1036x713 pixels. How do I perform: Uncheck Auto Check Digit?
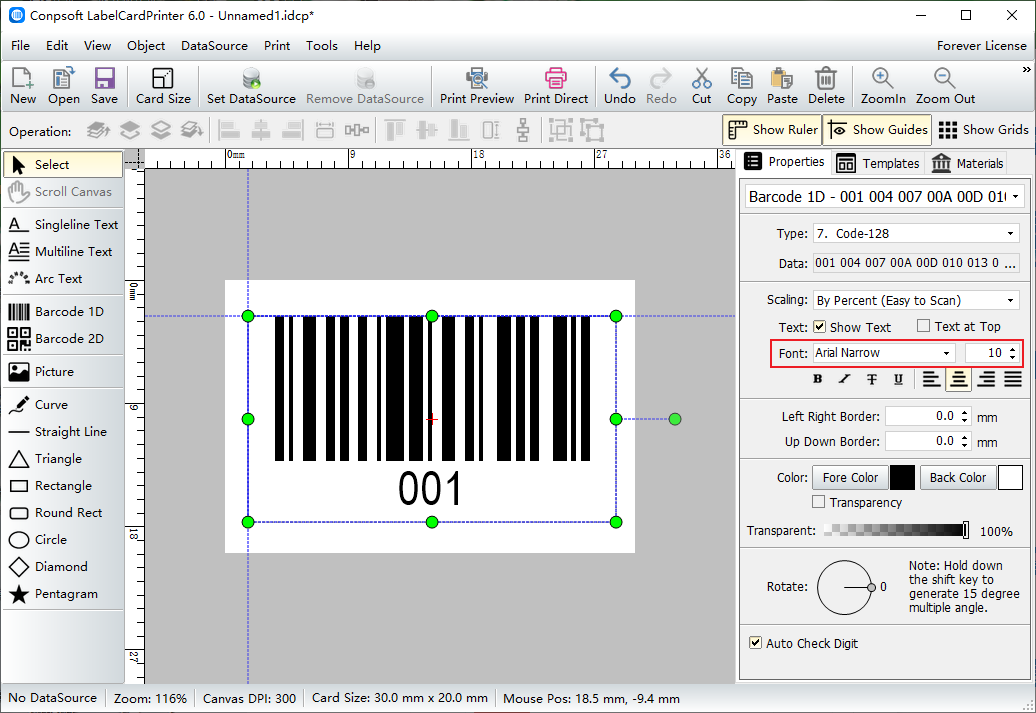tap(755, 642)
